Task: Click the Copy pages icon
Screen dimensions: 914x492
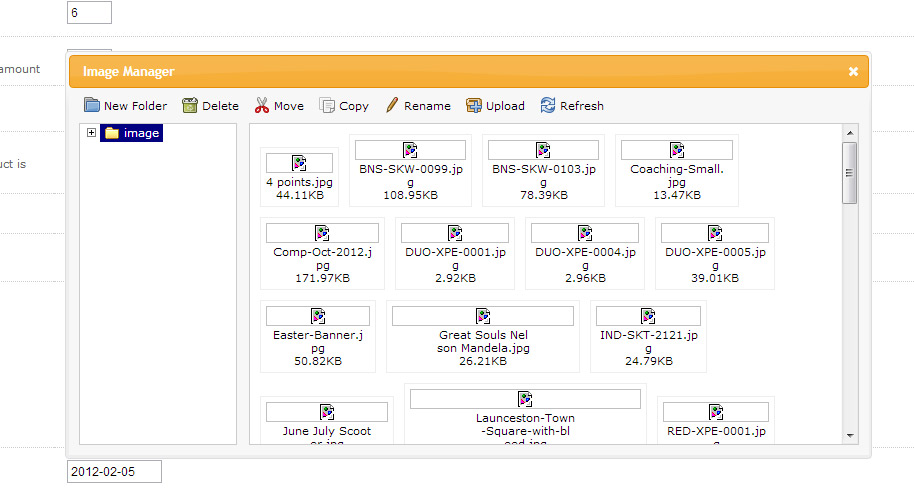Action: 327,106
